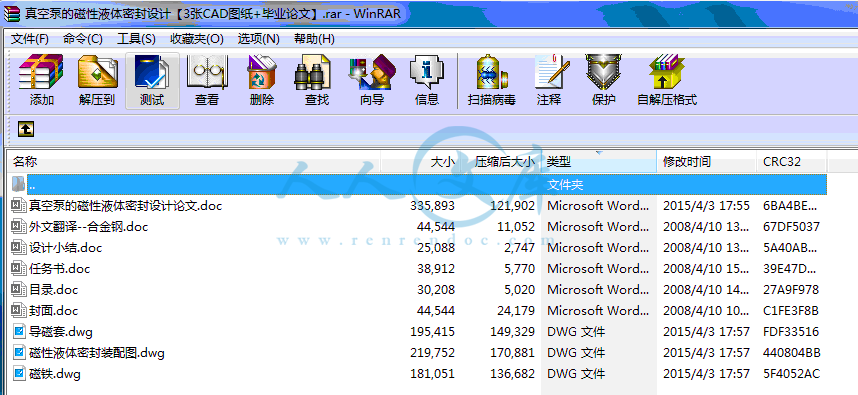Click the CRC32 value 440804BB
Screen dimensions: 858x395
coord(792,353)
